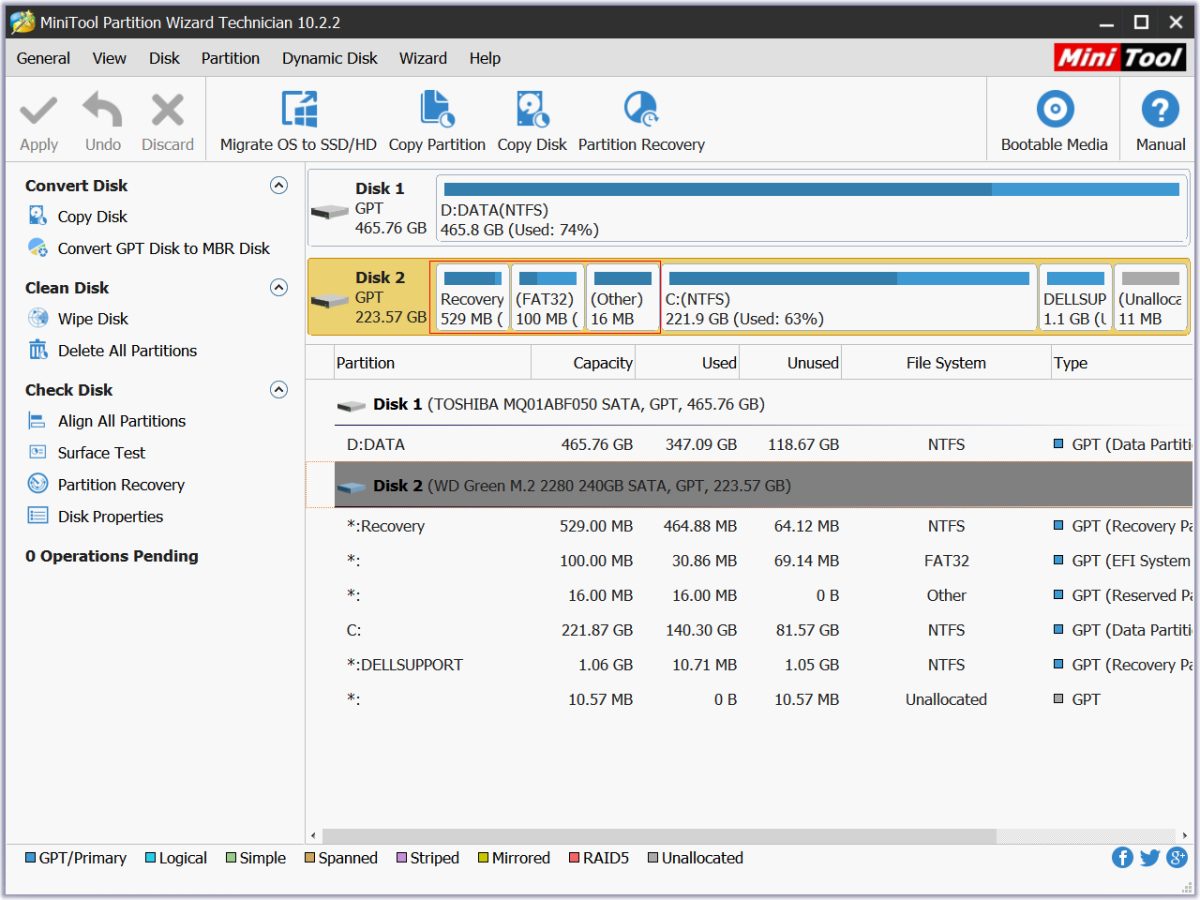
Task: Choose Surface Test in the sidebar
Action: [101, 453]
